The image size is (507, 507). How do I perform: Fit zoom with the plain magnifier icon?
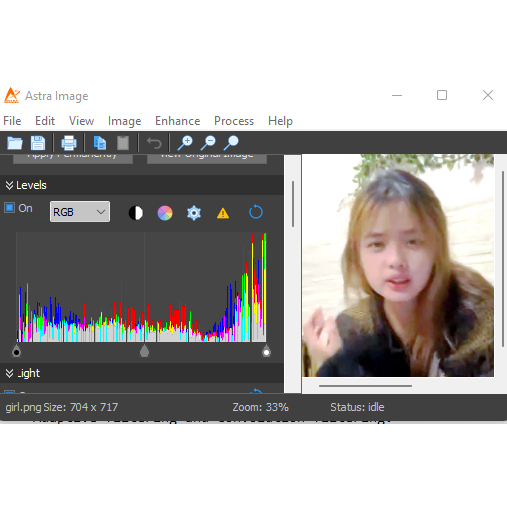[231, 143]
